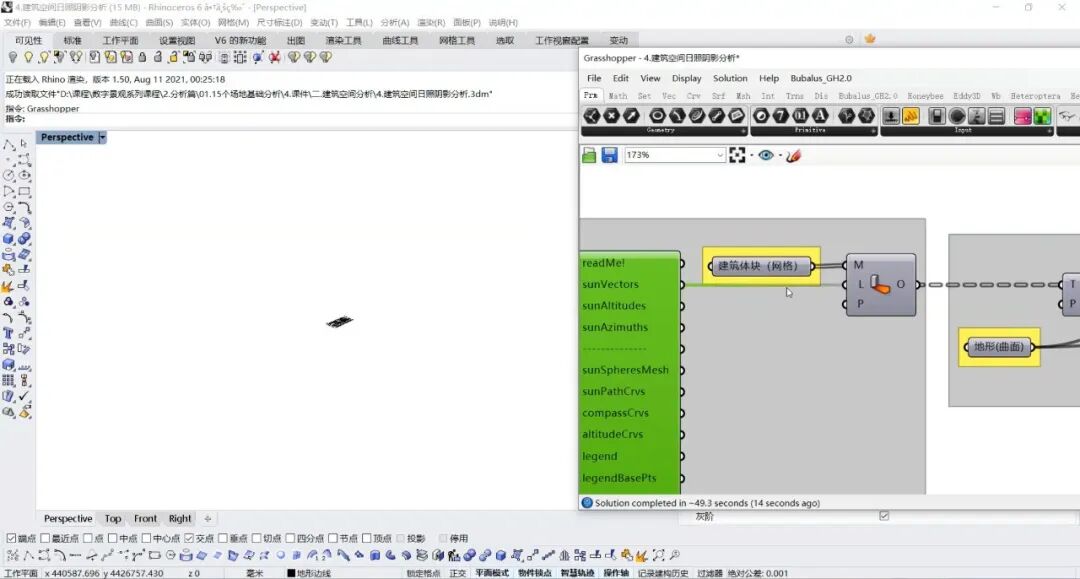Expand the Geometry panel in Grasshopper ribbon
The height and width of the screenshot is (579, 1080).
coord(742,131)
